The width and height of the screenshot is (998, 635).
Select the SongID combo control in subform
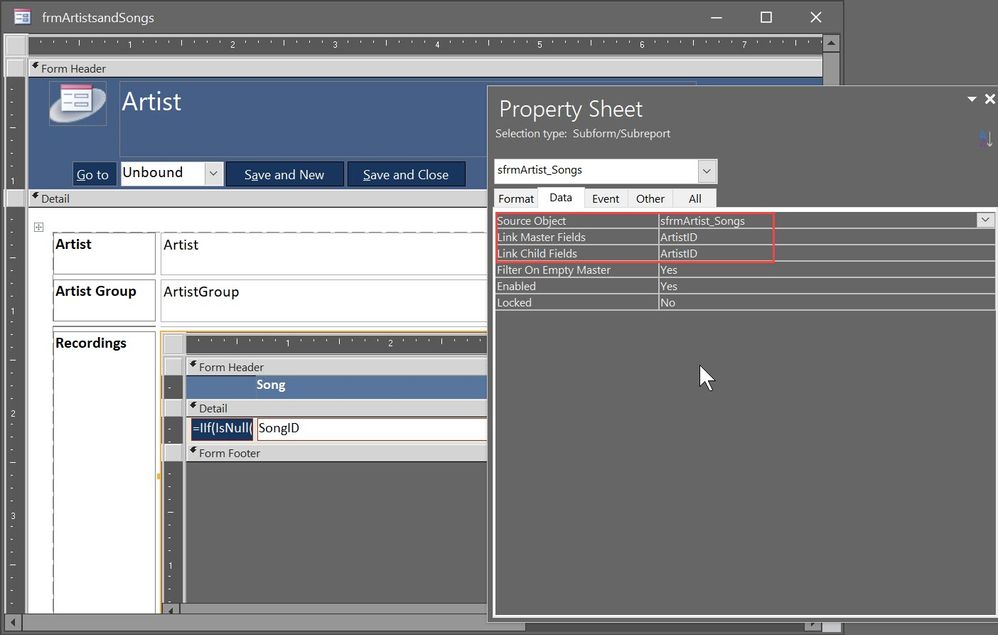372,428
